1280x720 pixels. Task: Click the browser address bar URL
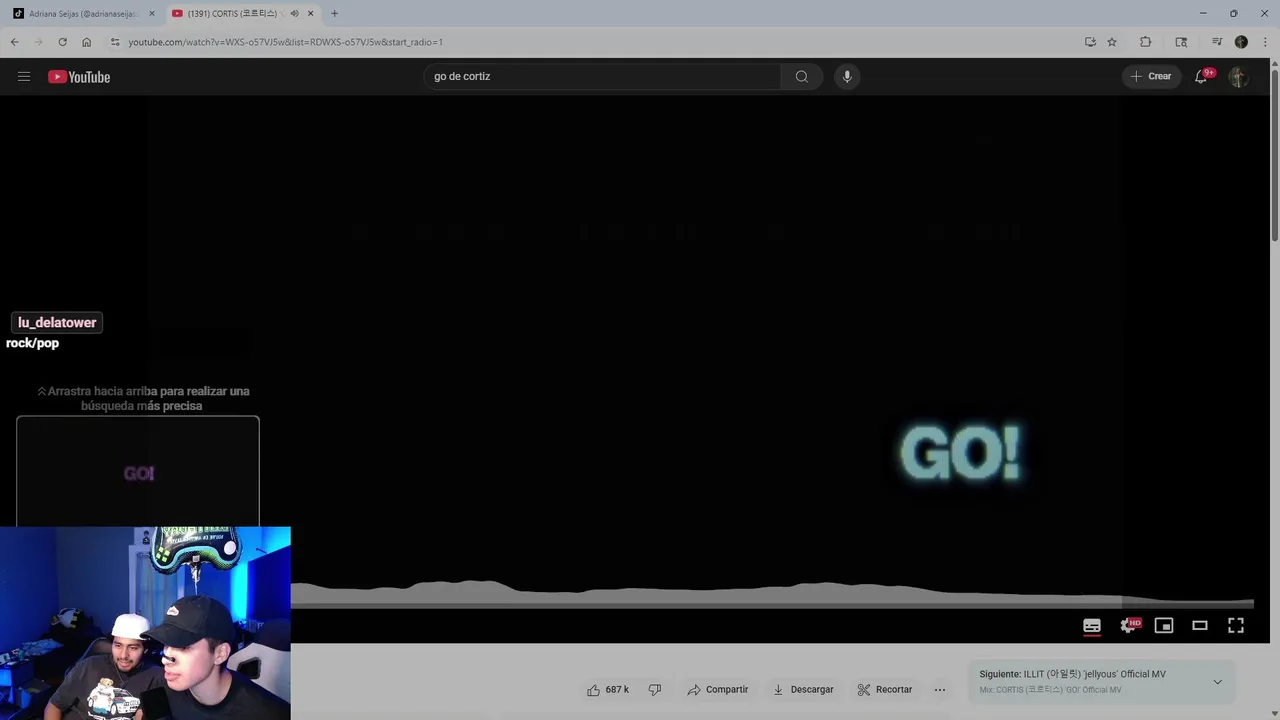pyautogui.click(x=285, y=42)
